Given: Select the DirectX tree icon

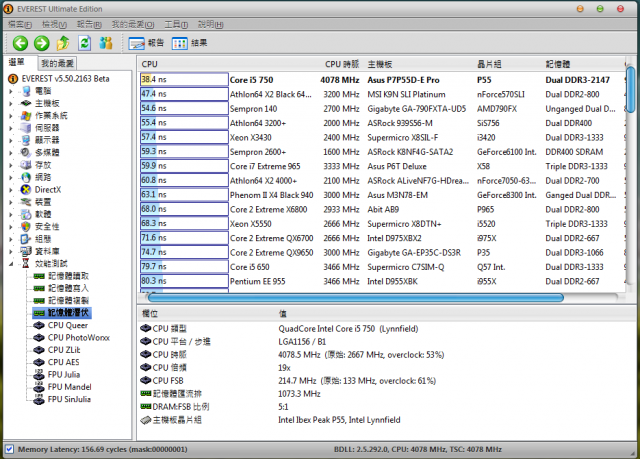Looking at the screenshot, I should pyautogui.click(x=26, y=189).
